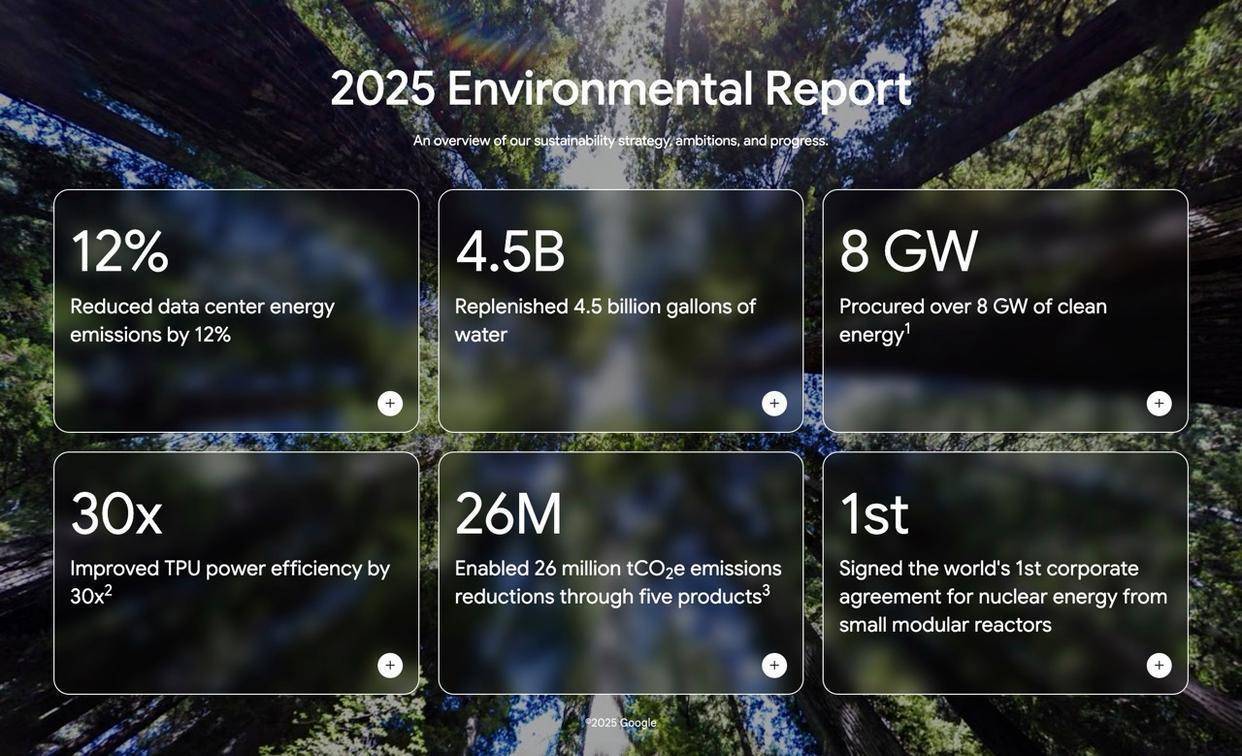1242x756 pixels.
Task: Select the large 26M heading
Action: tap(509, 513)
